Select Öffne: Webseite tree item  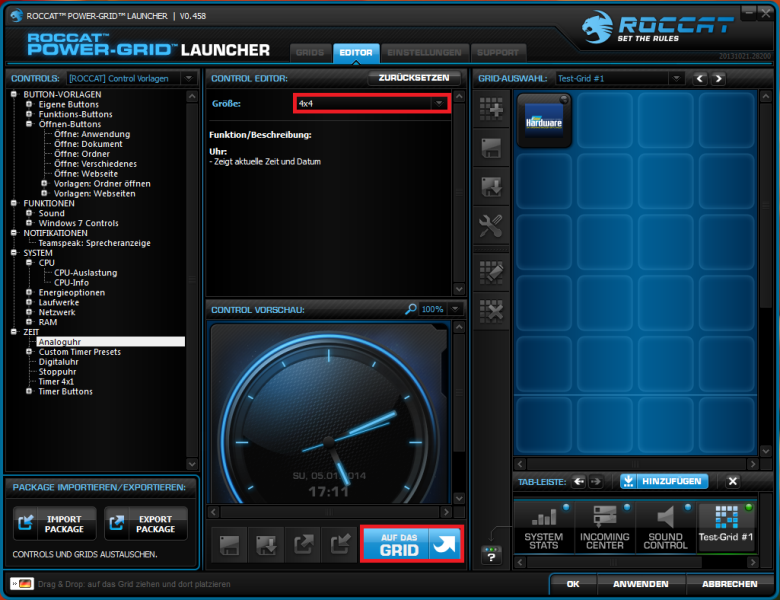tap(86, 174)
